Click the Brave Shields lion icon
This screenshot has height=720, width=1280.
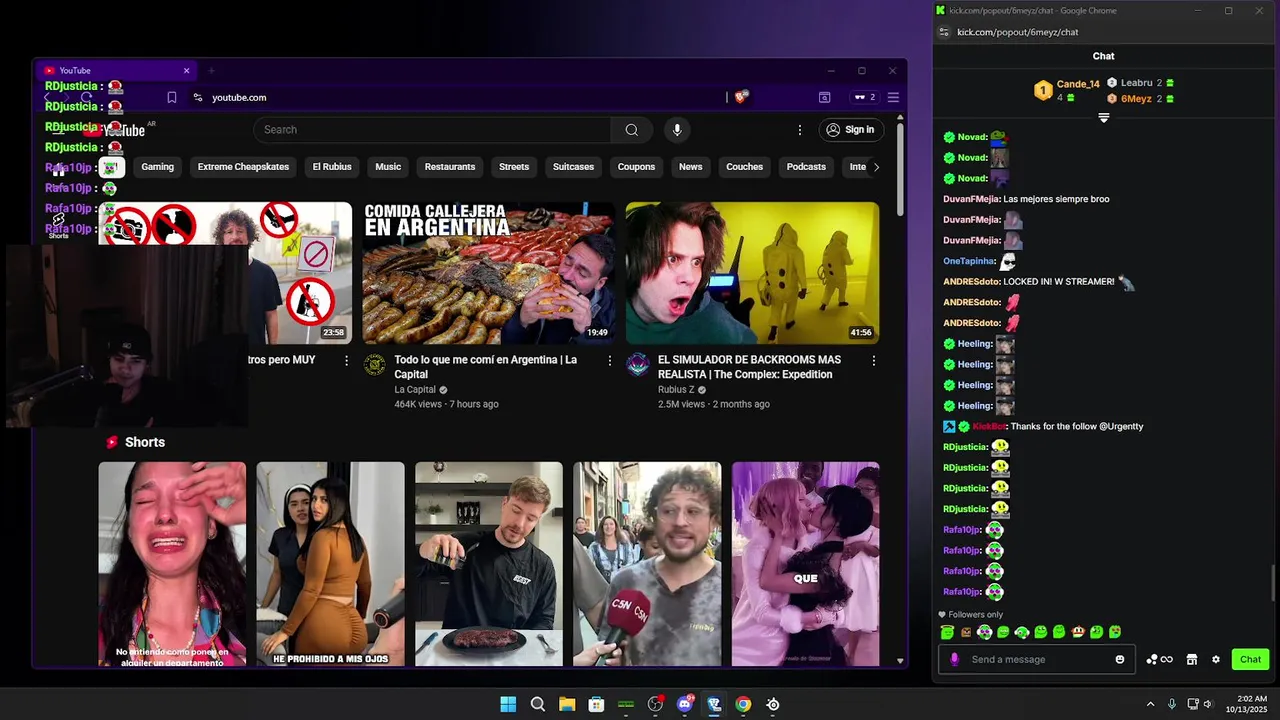(741, 97)
